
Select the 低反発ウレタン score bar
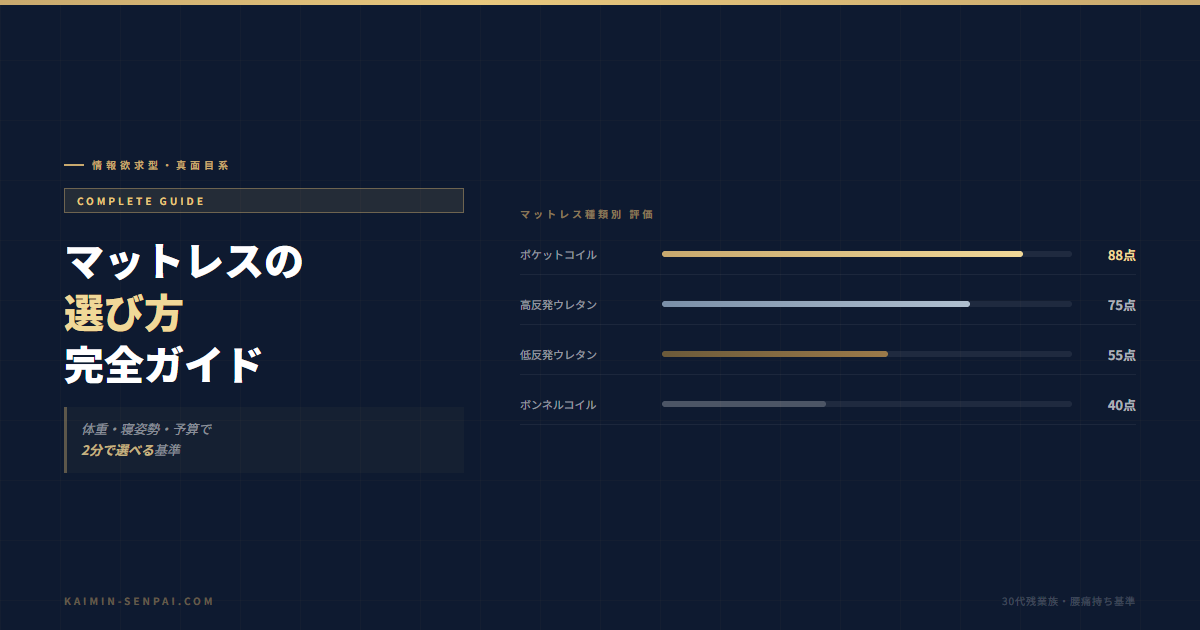point(867,354)
